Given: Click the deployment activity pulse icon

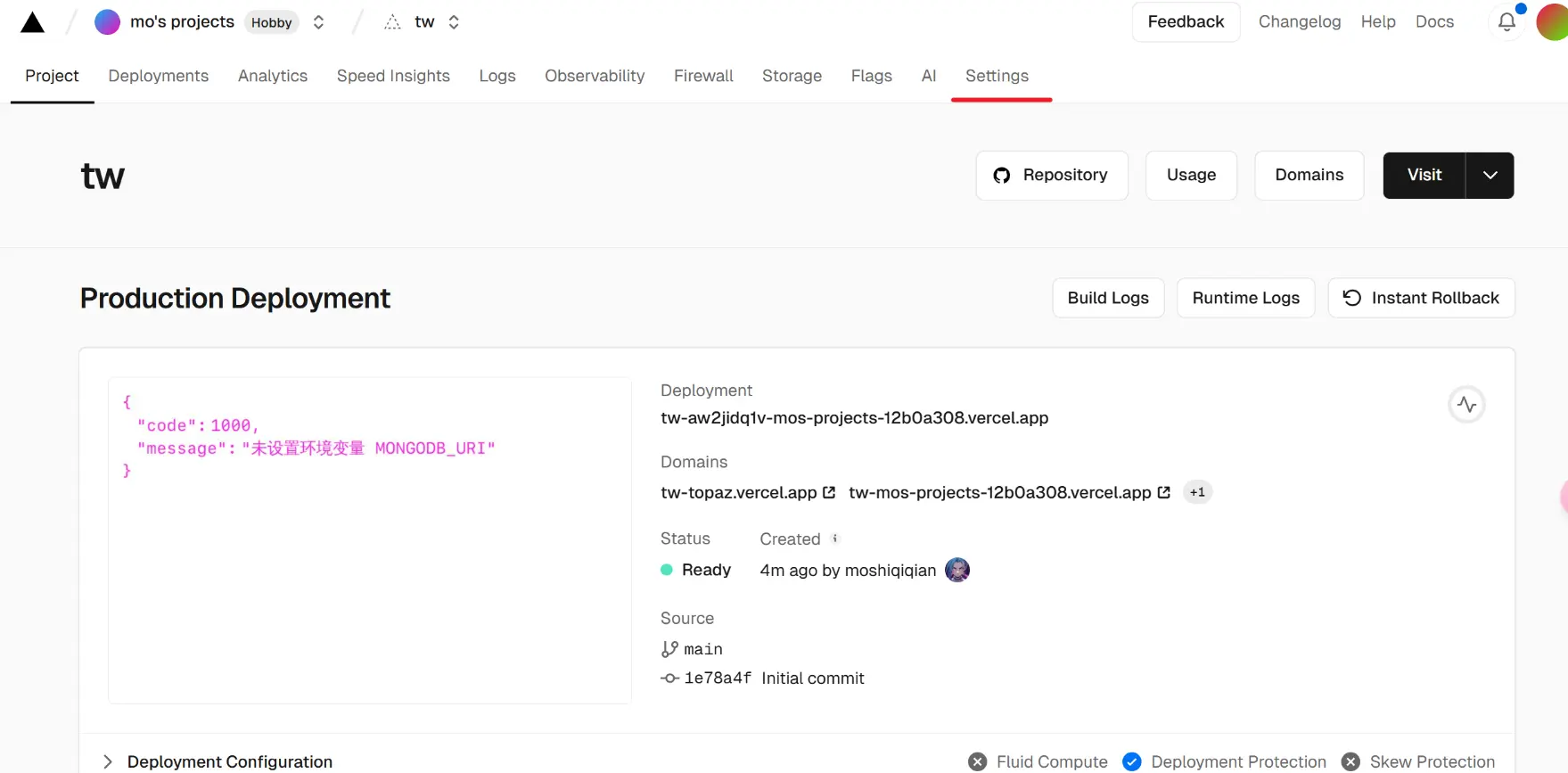Looking at the screenshot, I should point(1466,405).
